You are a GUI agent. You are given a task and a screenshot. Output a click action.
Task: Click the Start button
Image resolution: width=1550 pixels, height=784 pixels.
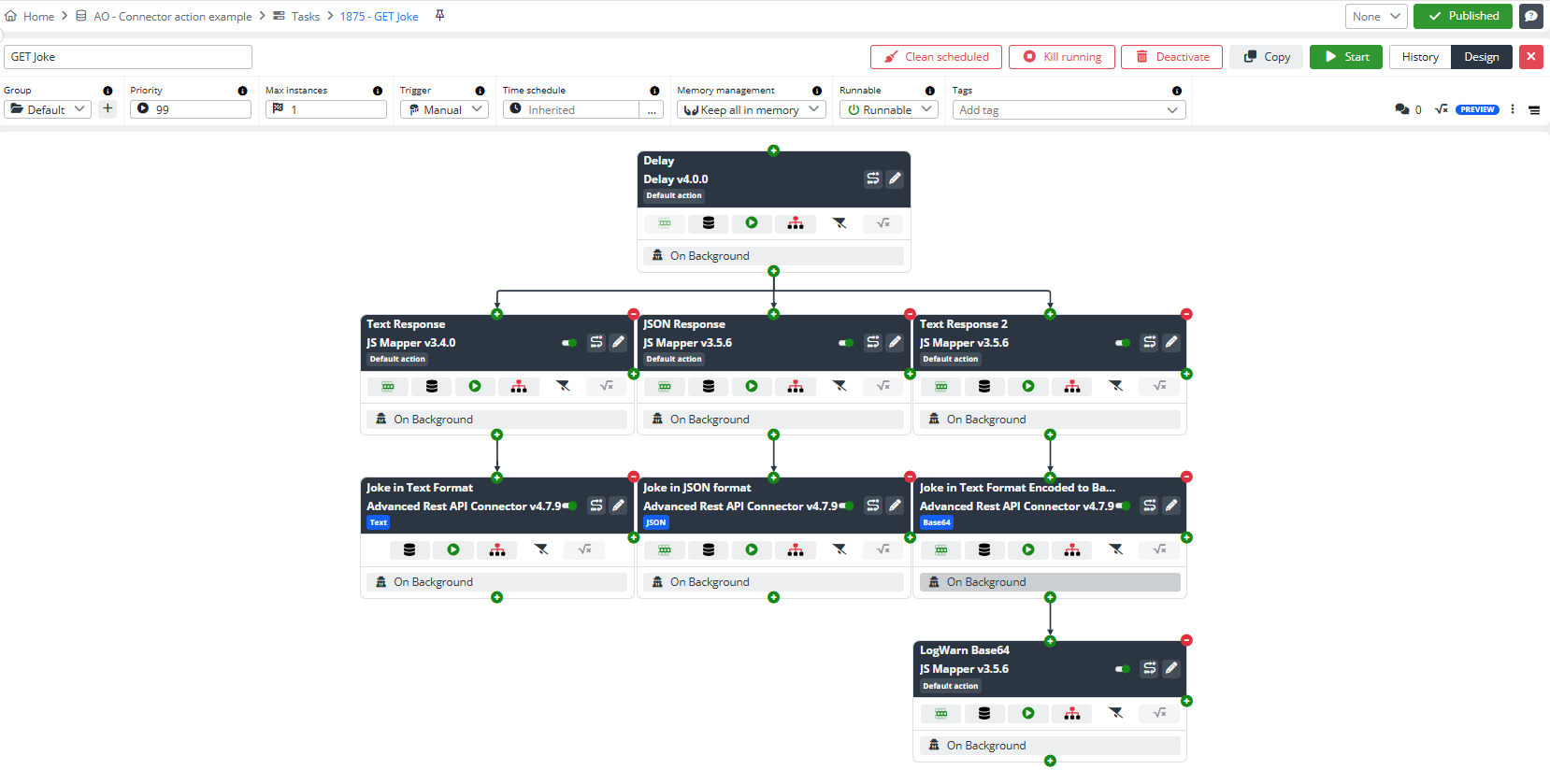click(x=1345, y=57)
